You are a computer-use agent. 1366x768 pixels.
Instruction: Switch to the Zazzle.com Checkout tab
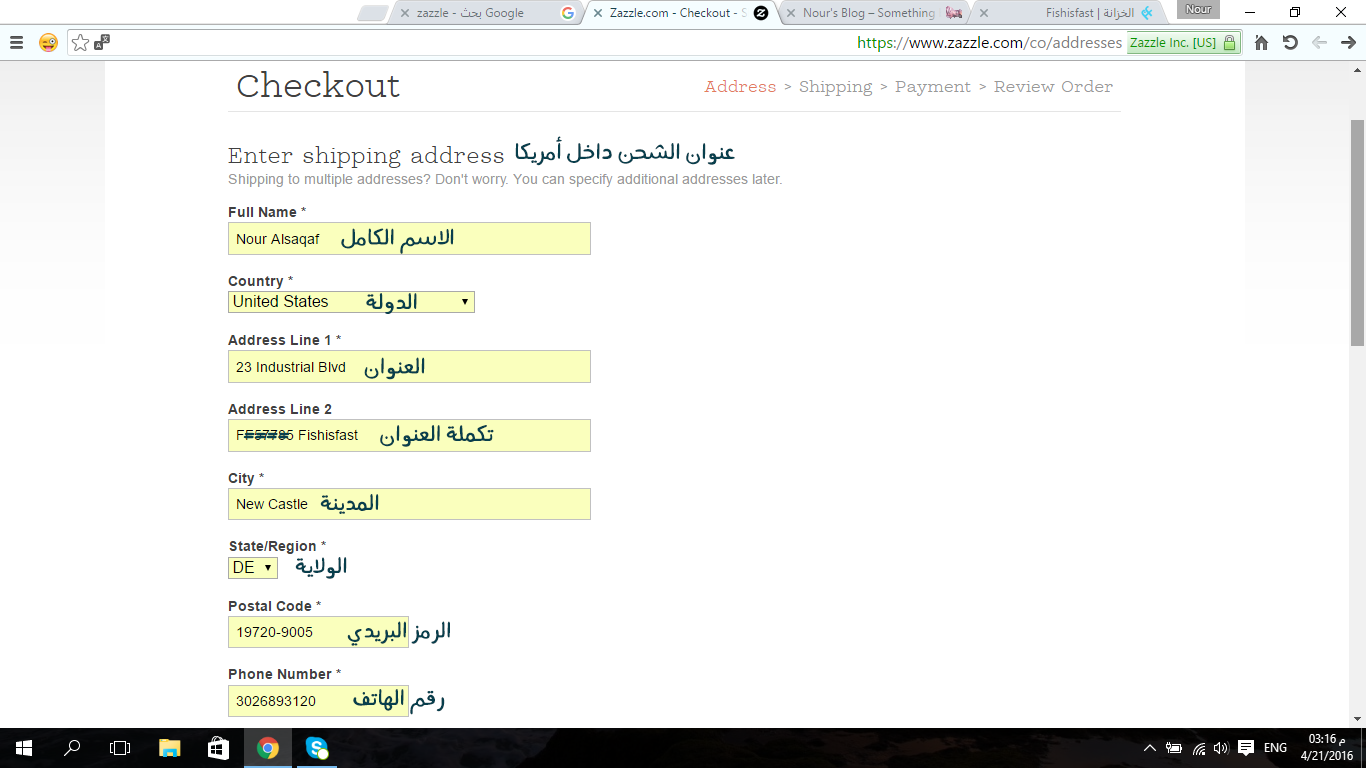[x=660, y=13]
